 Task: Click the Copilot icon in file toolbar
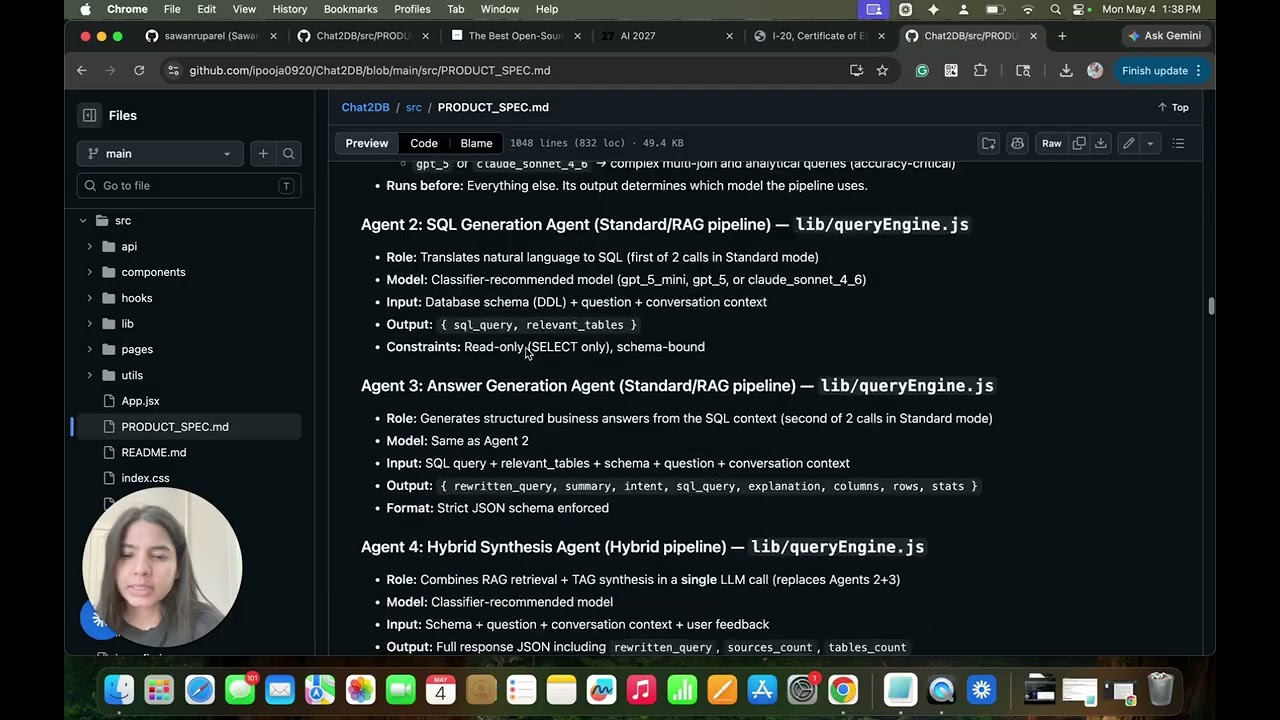click(1018, 143)
